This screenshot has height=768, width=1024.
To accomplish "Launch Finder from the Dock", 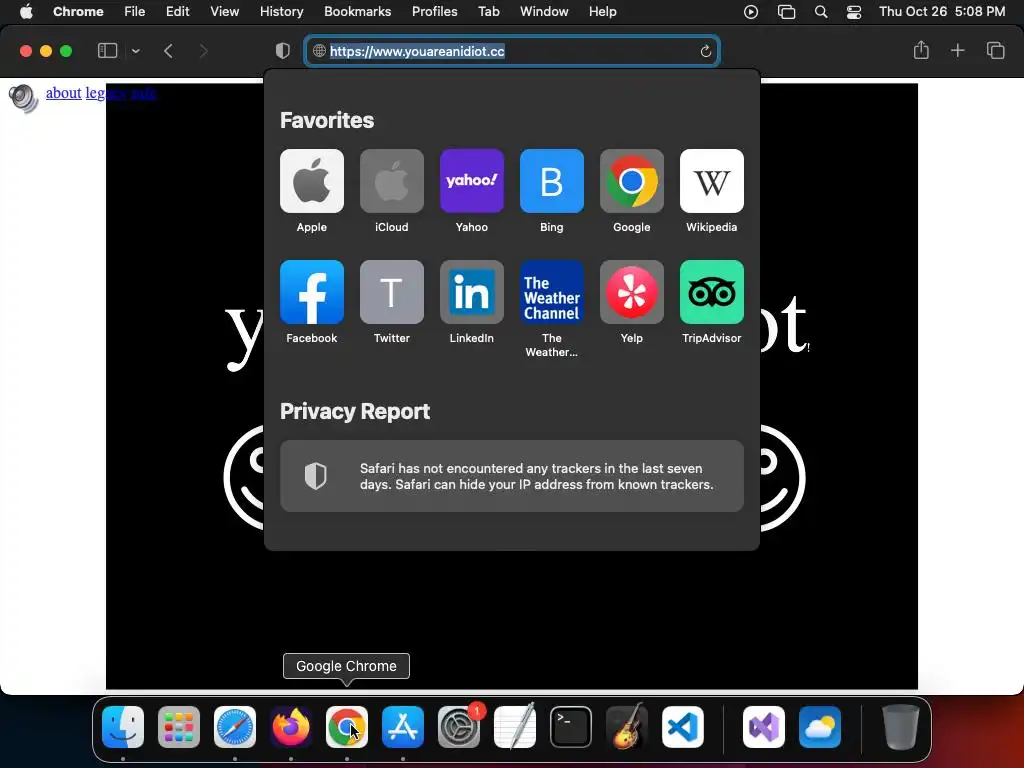I will coord(123,727).
